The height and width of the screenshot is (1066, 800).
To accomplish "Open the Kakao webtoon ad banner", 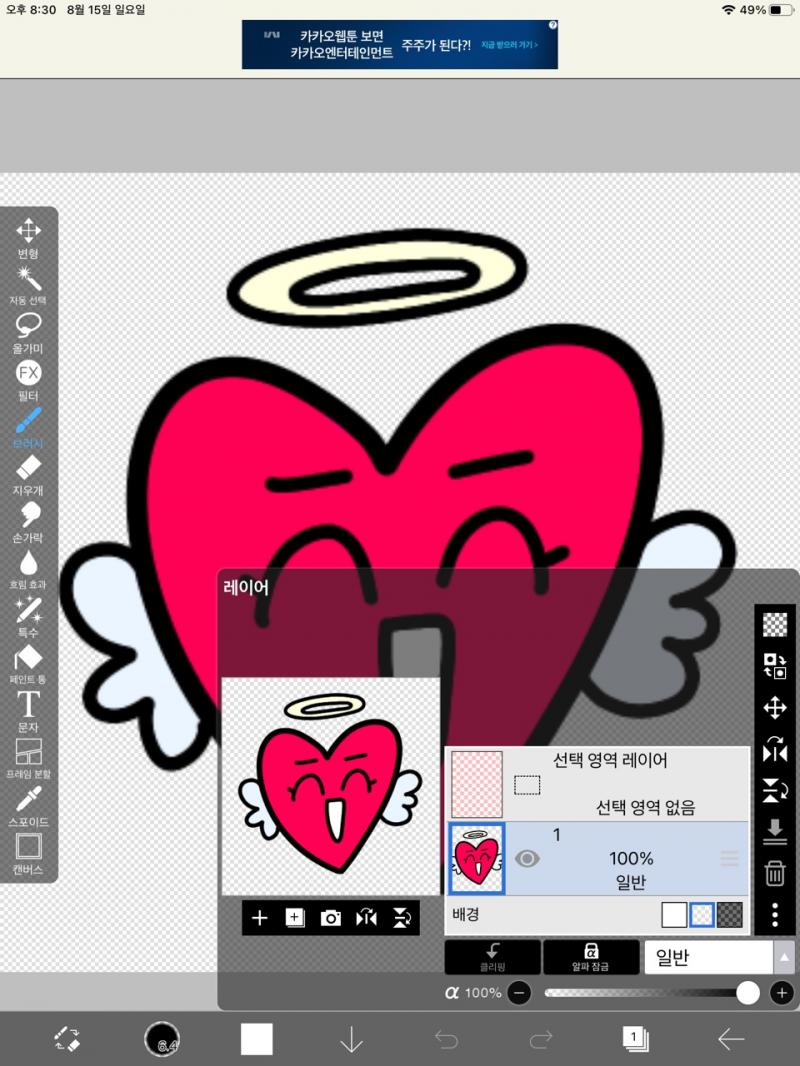I will tap(400, 44).
